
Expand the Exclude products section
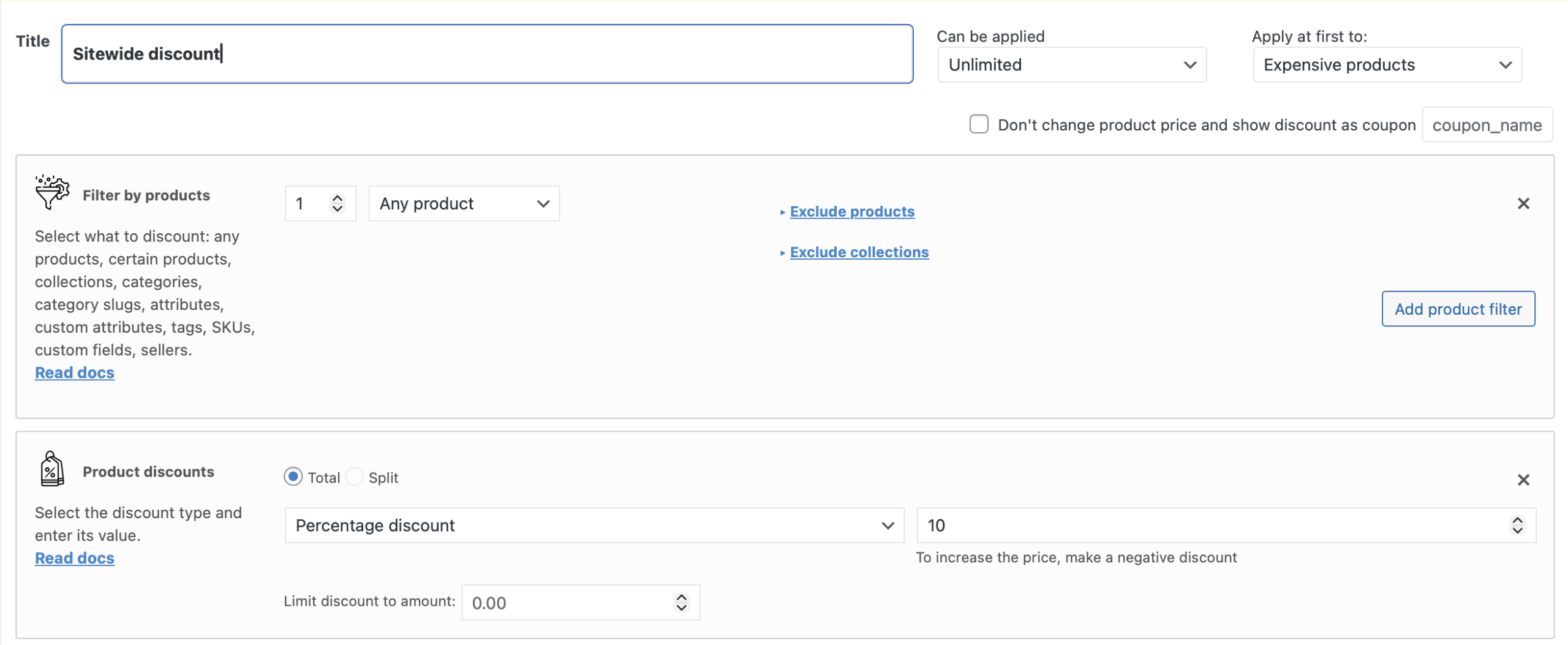click(x=851, y=211)
